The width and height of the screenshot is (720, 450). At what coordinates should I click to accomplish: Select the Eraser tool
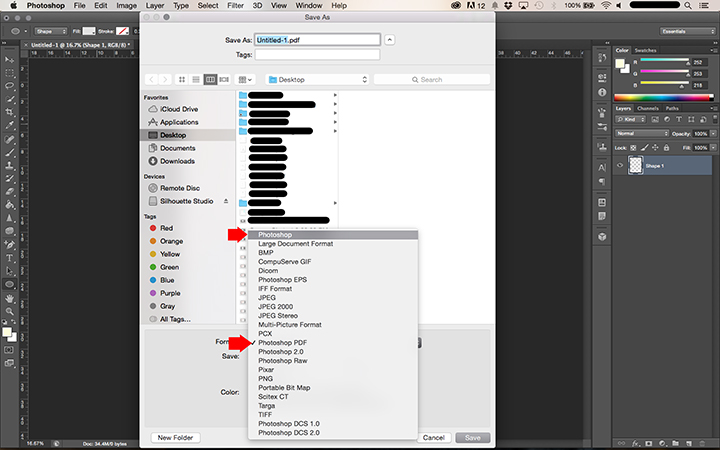coord(9,191)
